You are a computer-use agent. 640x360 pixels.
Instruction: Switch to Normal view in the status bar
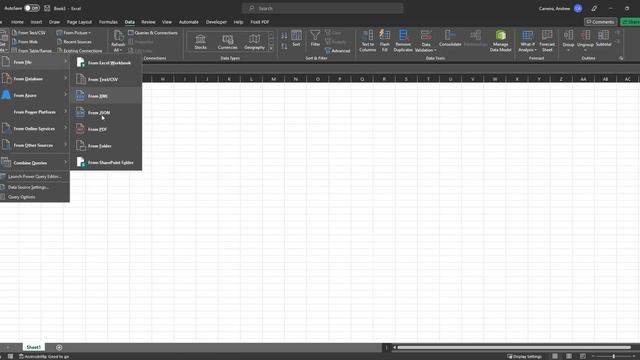[x=555, y=356]
